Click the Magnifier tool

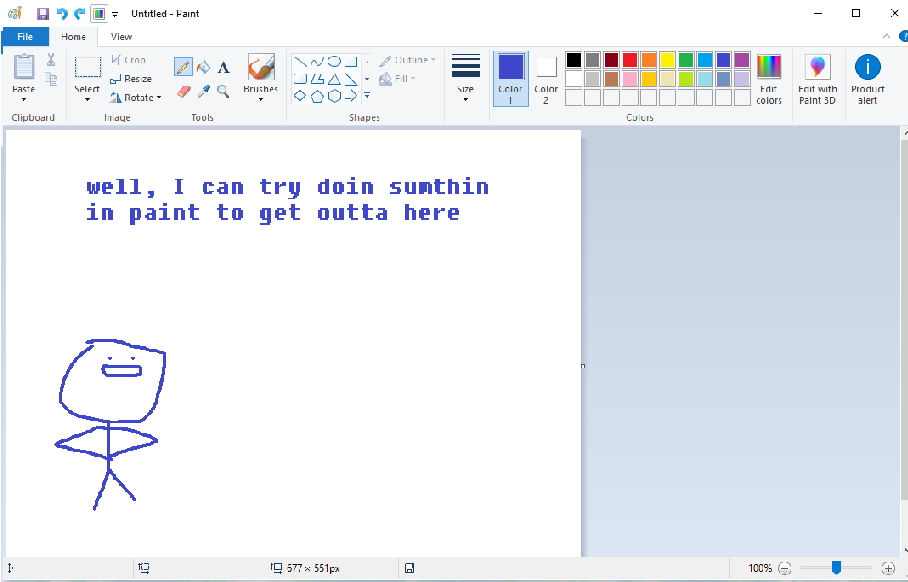223,91
